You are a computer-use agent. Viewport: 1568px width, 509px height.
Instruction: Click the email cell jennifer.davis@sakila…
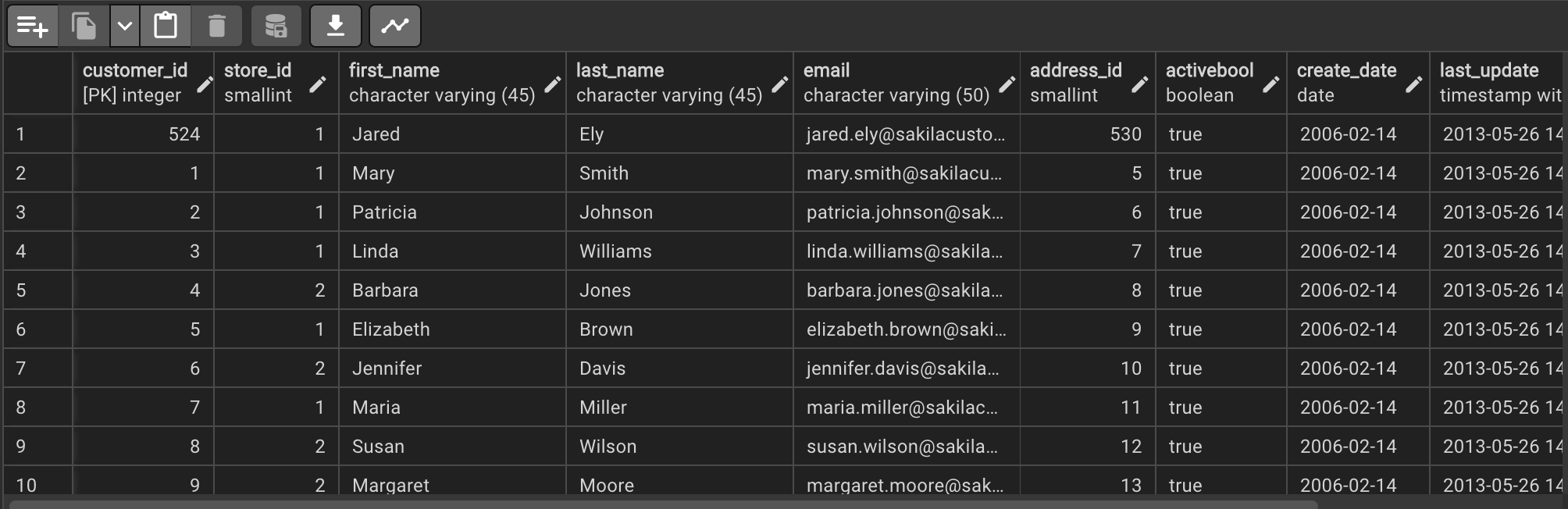click(x=907, y=368)
